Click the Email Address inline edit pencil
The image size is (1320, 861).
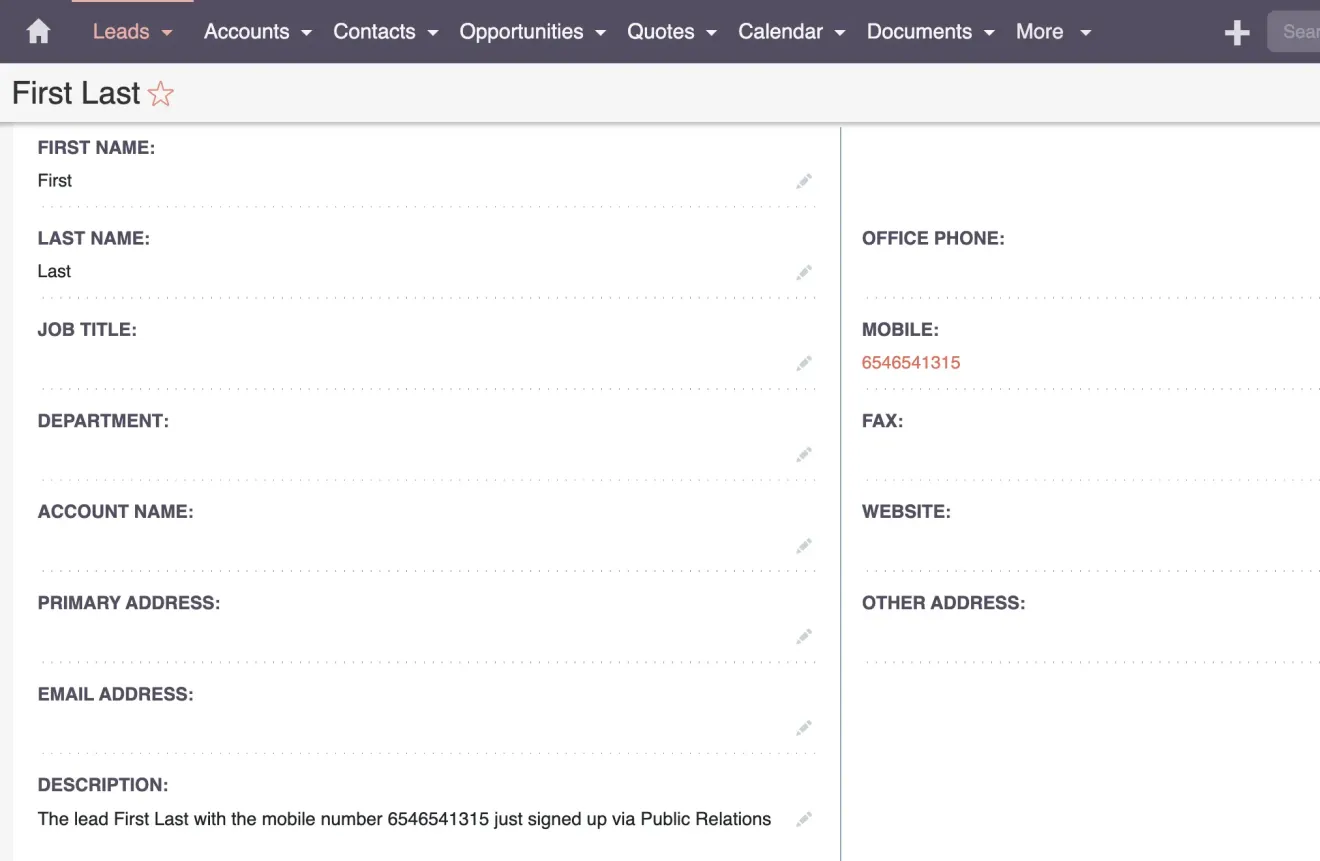[804, 728]
